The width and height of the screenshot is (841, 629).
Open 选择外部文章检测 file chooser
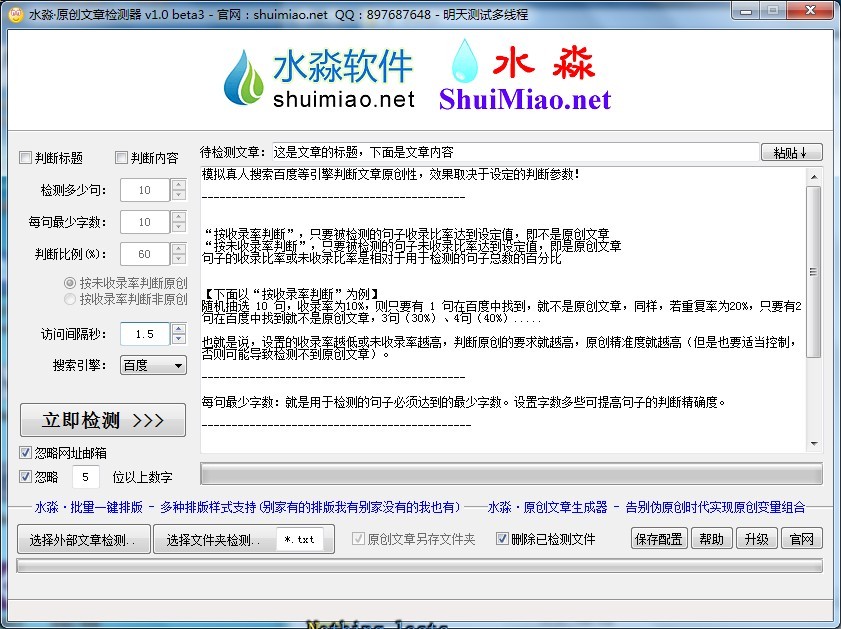click(84, 540)
